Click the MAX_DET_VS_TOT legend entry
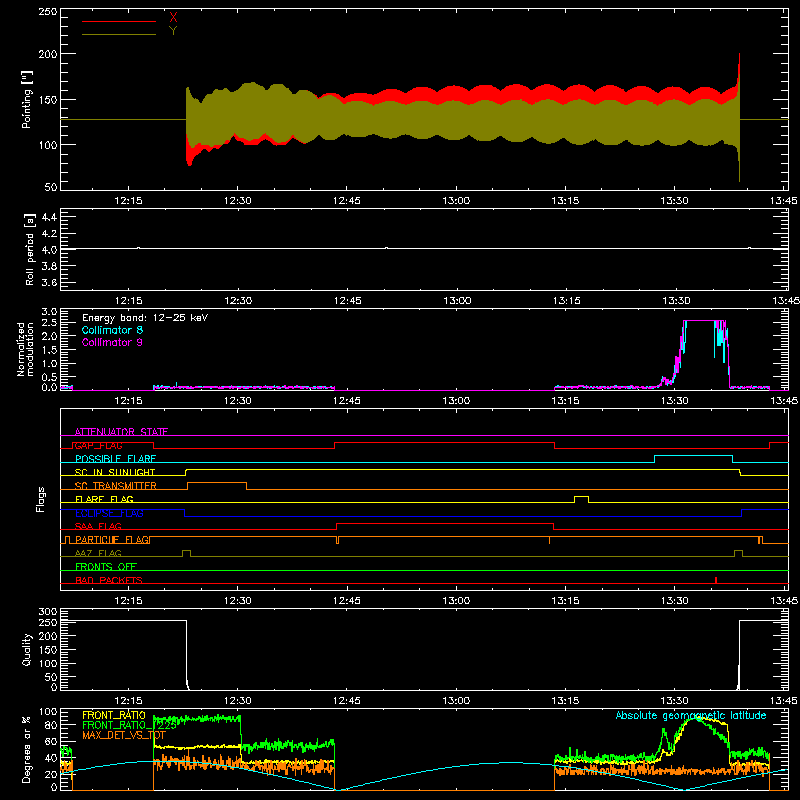800x800 pixels. [x=124, y=735]
